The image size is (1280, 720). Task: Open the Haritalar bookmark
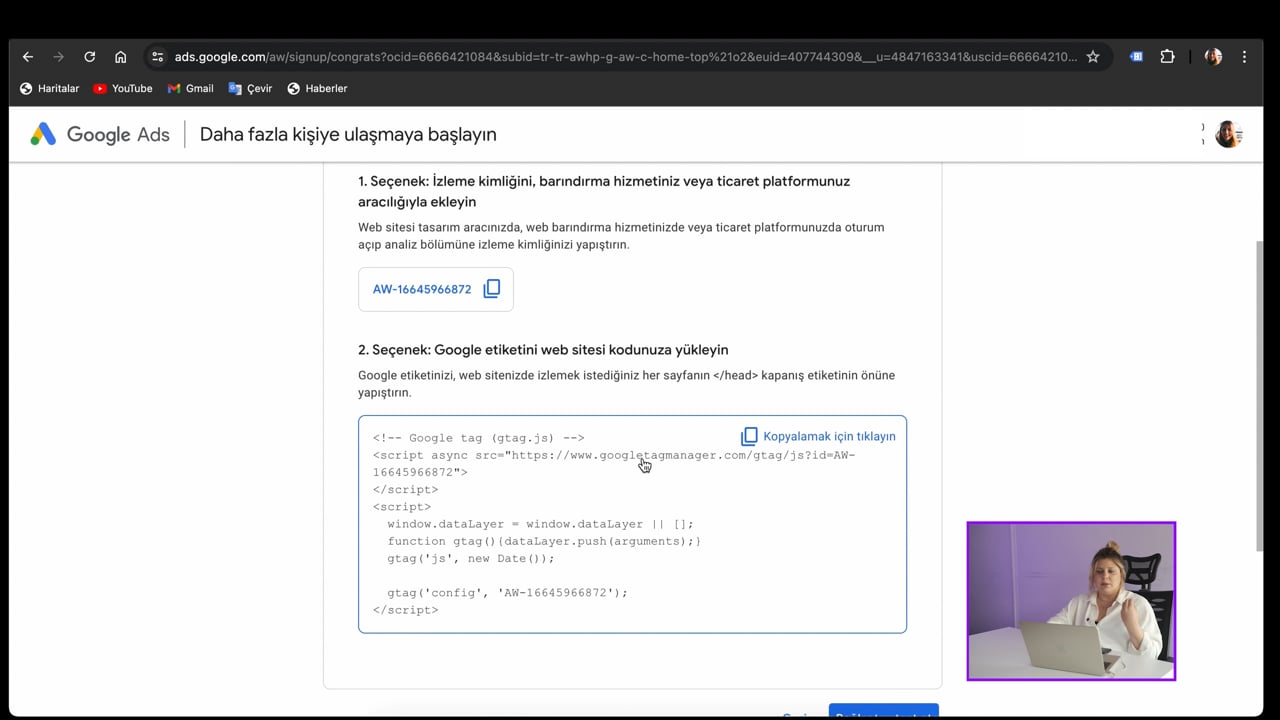click(49, 88)
